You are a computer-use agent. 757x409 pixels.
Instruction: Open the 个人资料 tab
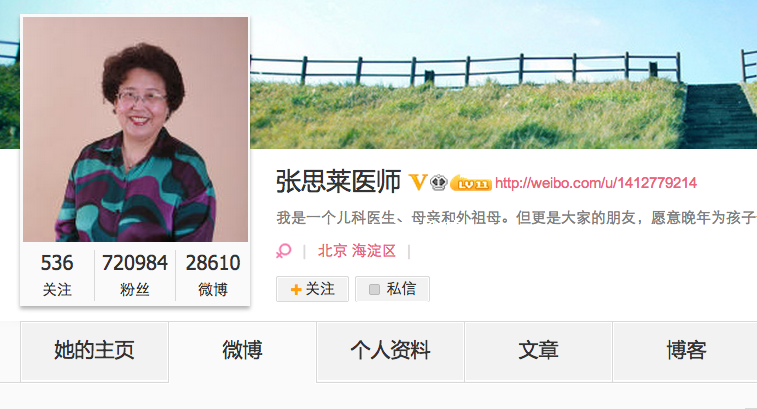[391, 351]
